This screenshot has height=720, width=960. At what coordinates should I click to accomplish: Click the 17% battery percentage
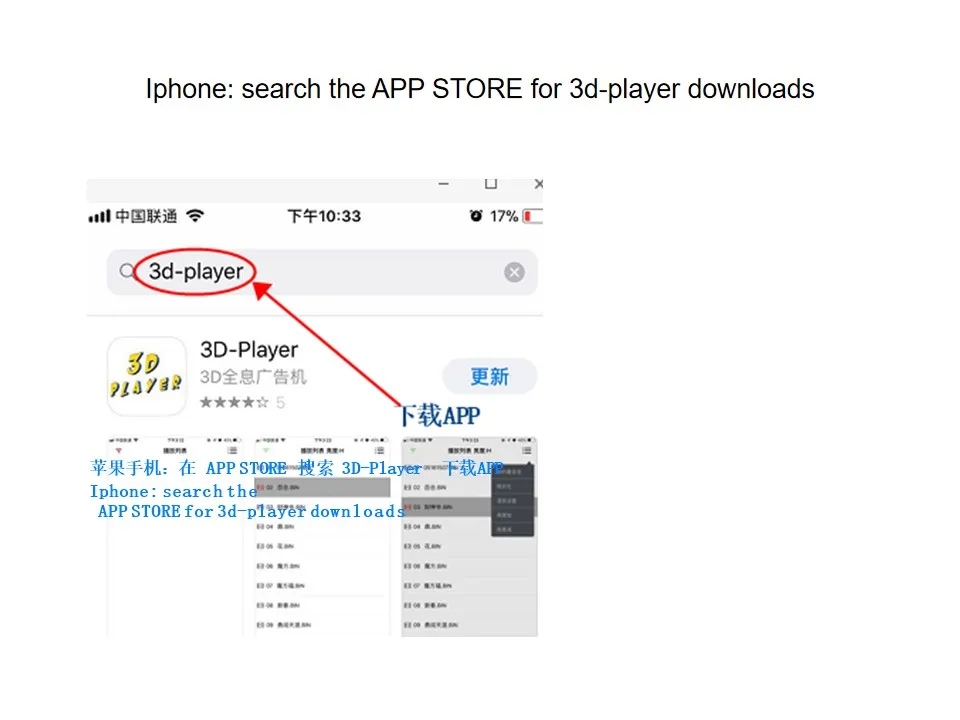coord(504,216)
